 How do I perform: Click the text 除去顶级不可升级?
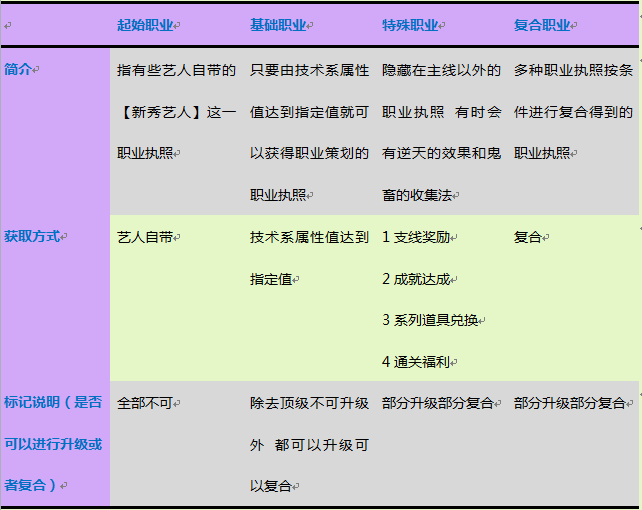coord(310,404)
